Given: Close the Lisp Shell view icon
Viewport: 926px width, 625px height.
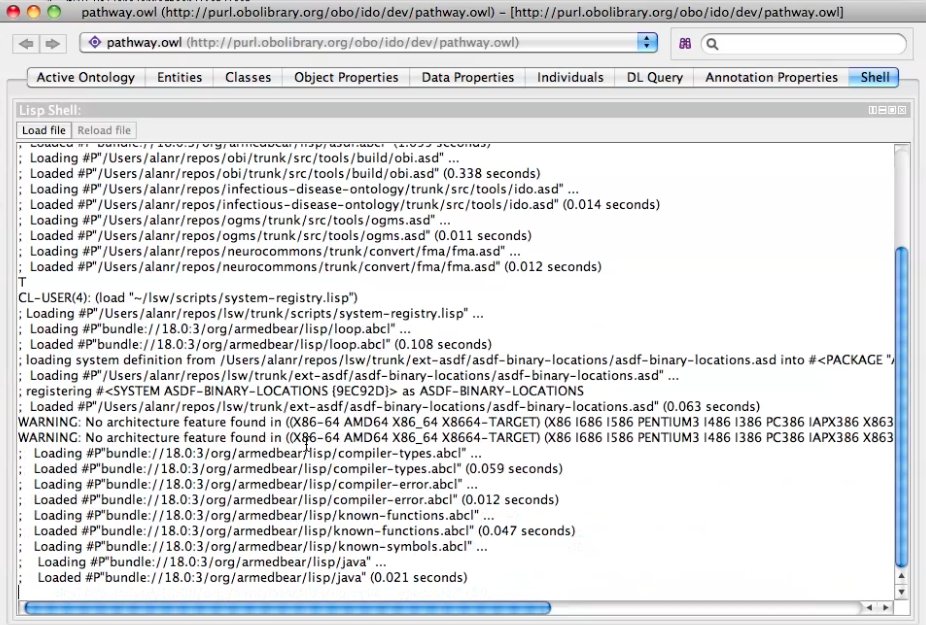Looking at the screenshot, I should 902,110.
